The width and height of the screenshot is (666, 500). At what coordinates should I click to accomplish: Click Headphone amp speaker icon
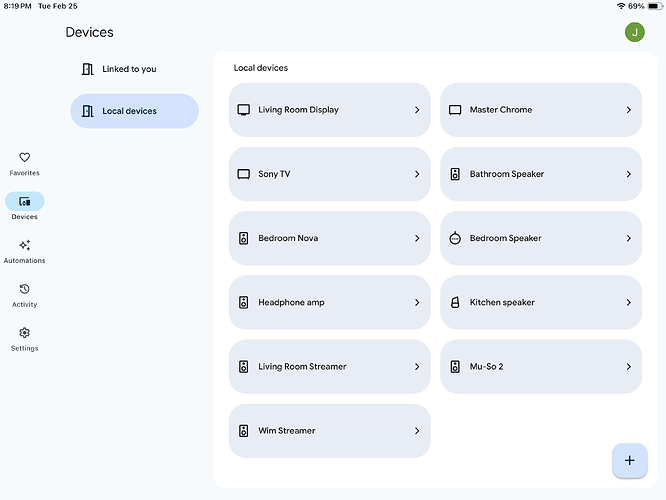[x=243, y=302]
